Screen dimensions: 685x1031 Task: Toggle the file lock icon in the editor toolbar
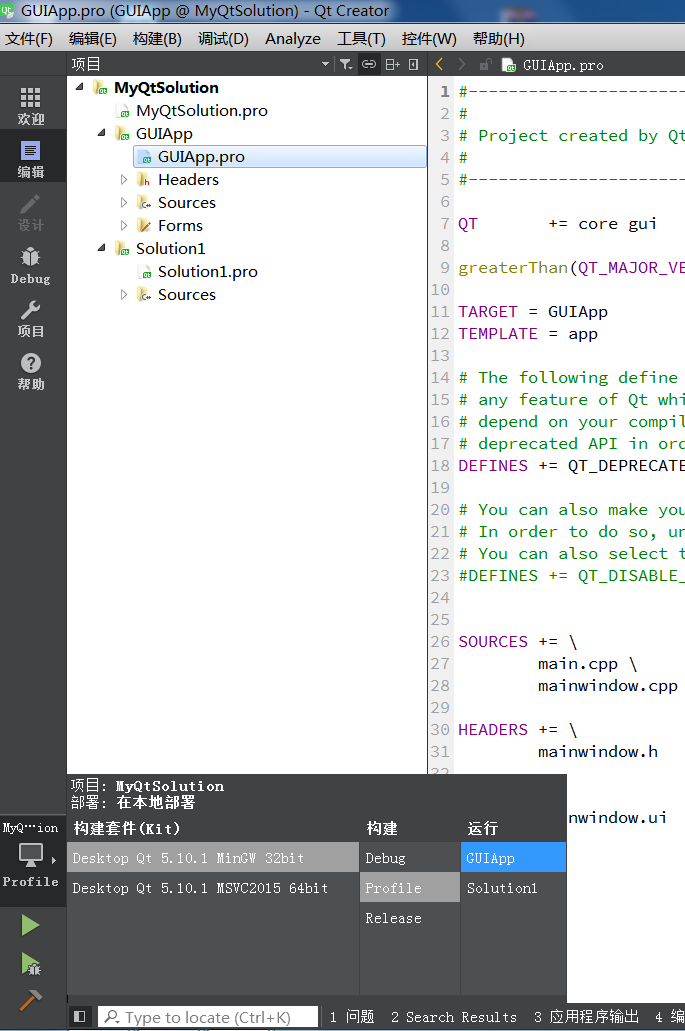(x=485, y=64)
